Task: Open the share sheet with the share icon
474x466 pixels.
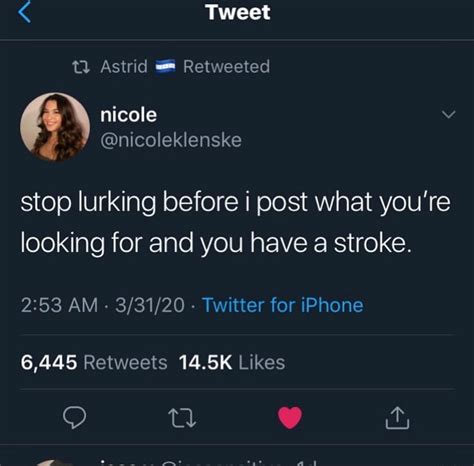Action: click(397, 417)
